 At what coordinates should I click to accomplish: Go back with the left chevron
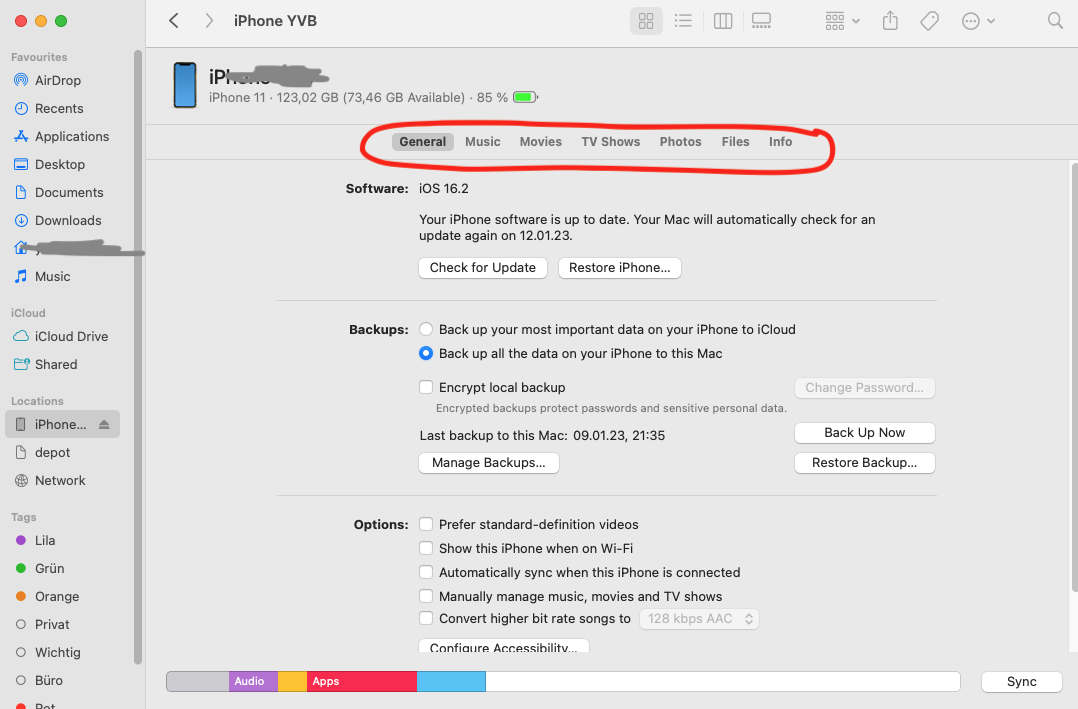pyautogui.click(x=174, y=21)
